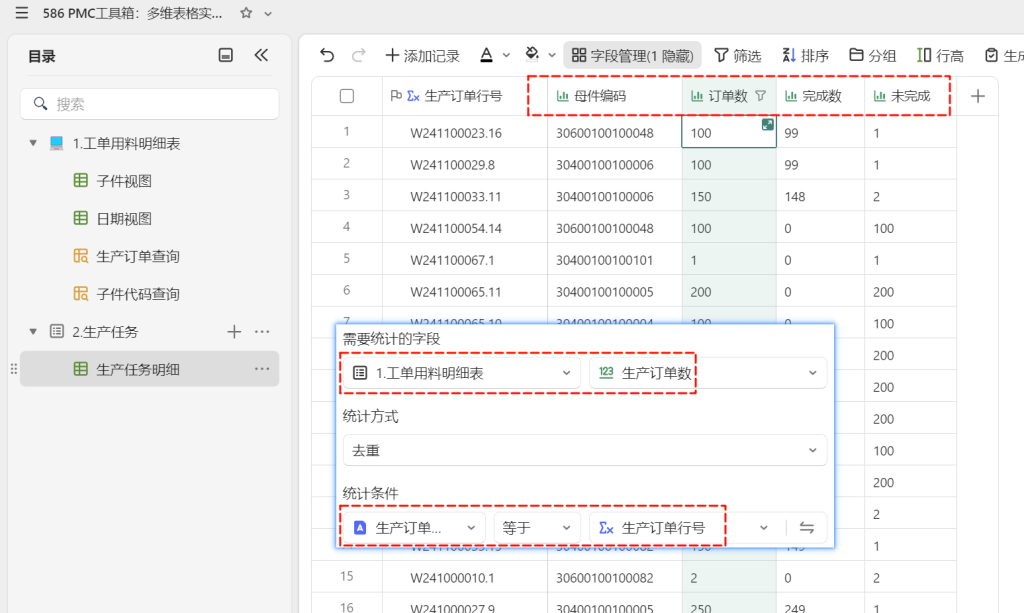Click the 母件编码 column header
This screenshot has width=1024, height=613.
[615, 96]
